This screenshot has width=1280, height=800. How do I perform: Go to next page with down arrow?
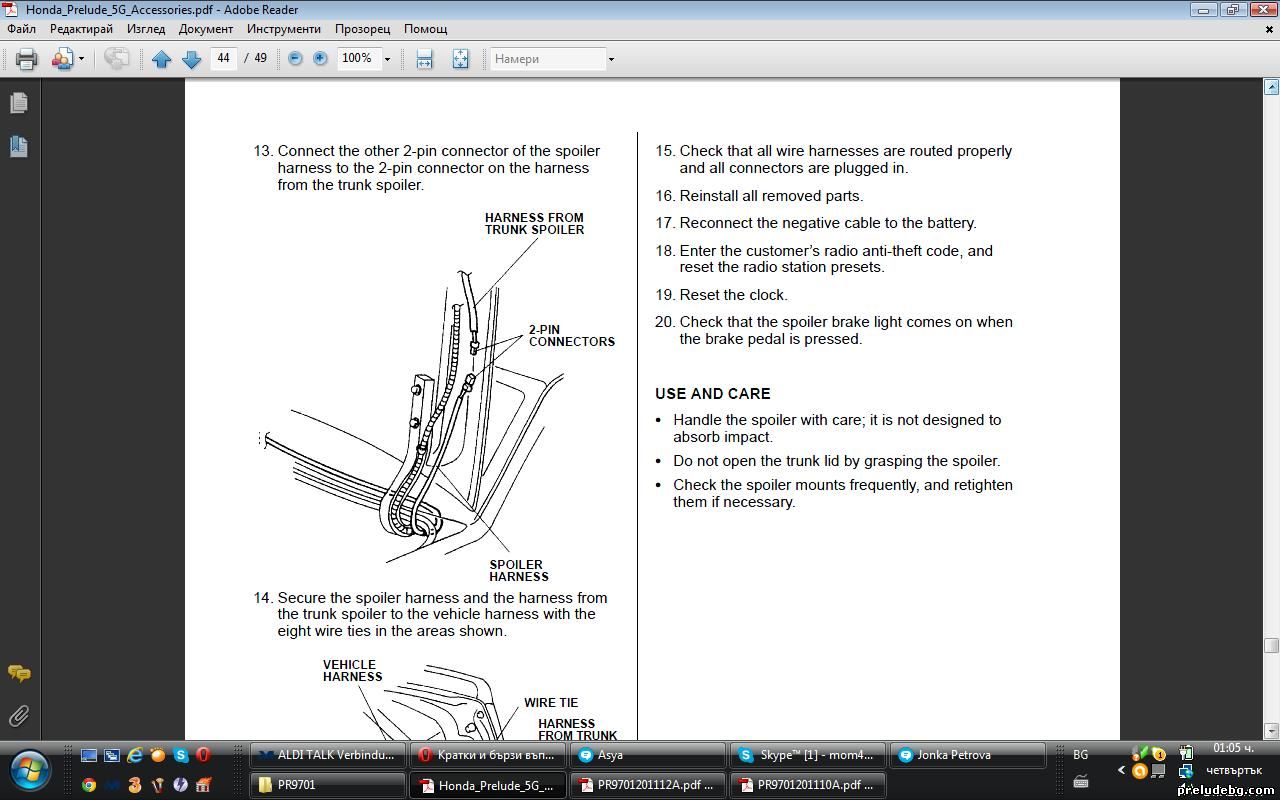pos(191,59)
